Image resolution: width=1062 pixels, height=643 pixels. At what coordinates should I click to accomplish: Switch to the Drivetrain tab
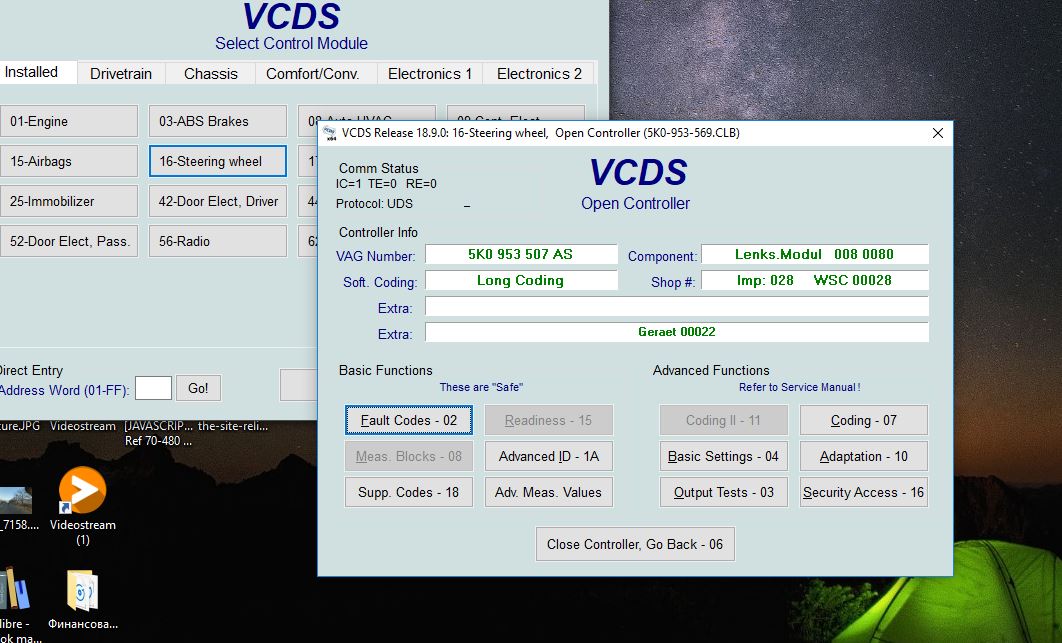click(121, 73)
